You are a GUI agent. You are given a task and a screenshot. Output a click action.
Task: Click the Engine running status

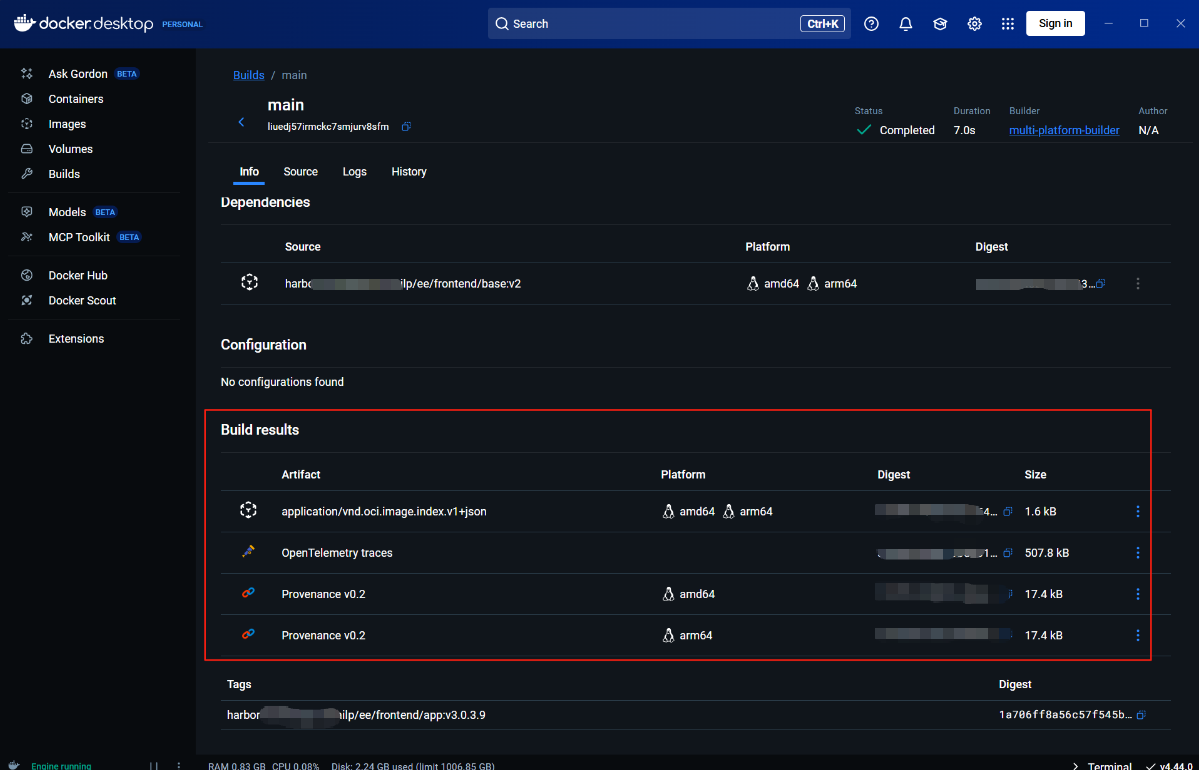pyautogui.click(x=61, y=765)
